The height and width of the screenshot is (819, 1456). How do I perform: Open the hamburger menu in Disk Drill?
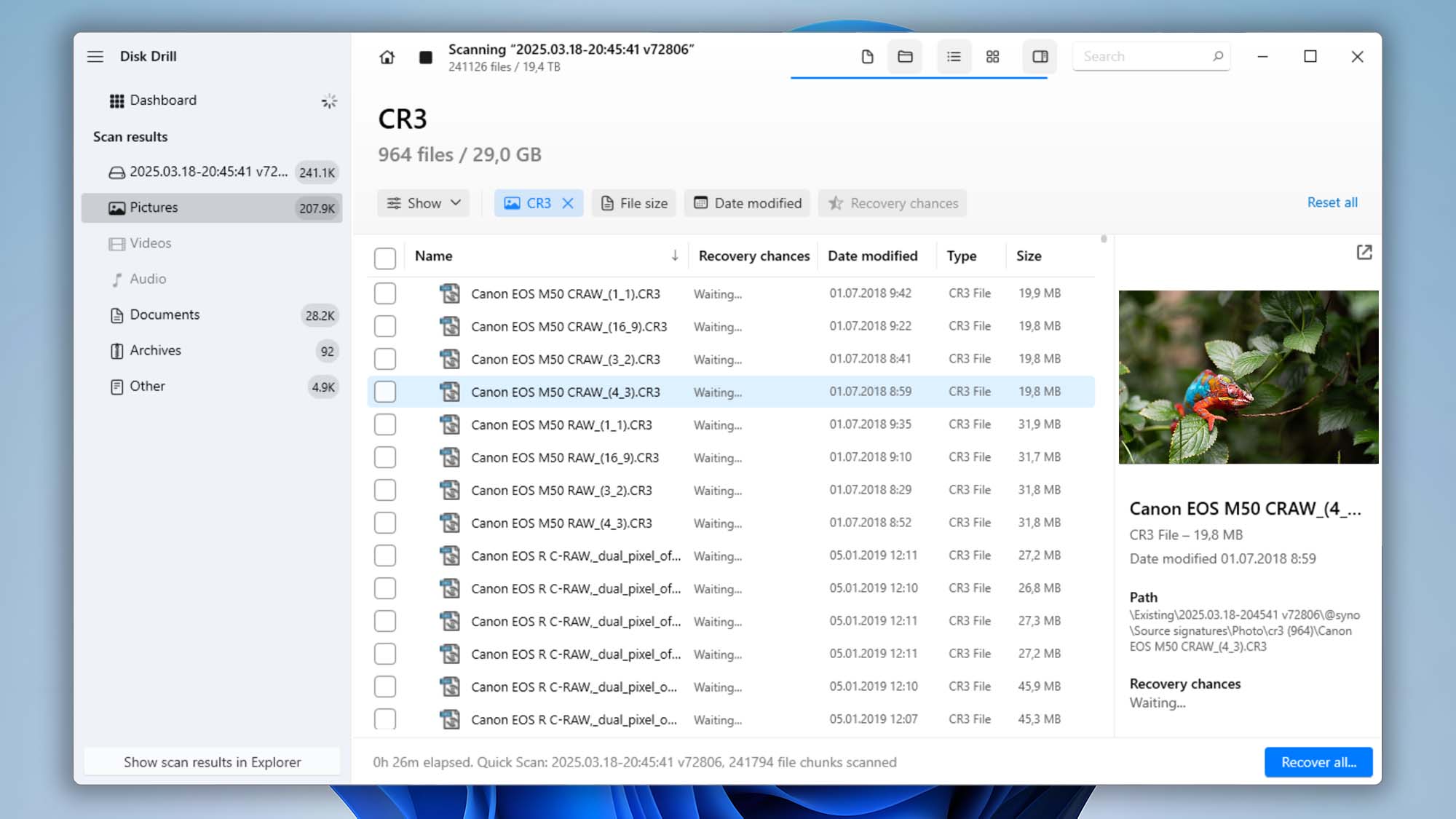pos(95,57)
